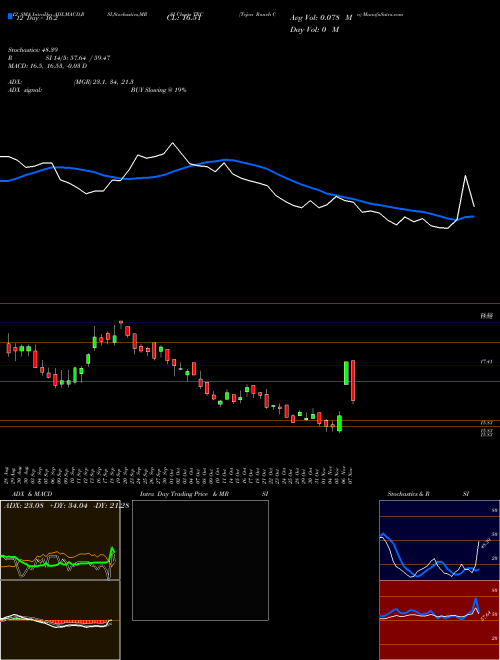
Task: Select the 'ADX: 23.08 +DY: 34.04' readout
Action: tap(46, 505)
